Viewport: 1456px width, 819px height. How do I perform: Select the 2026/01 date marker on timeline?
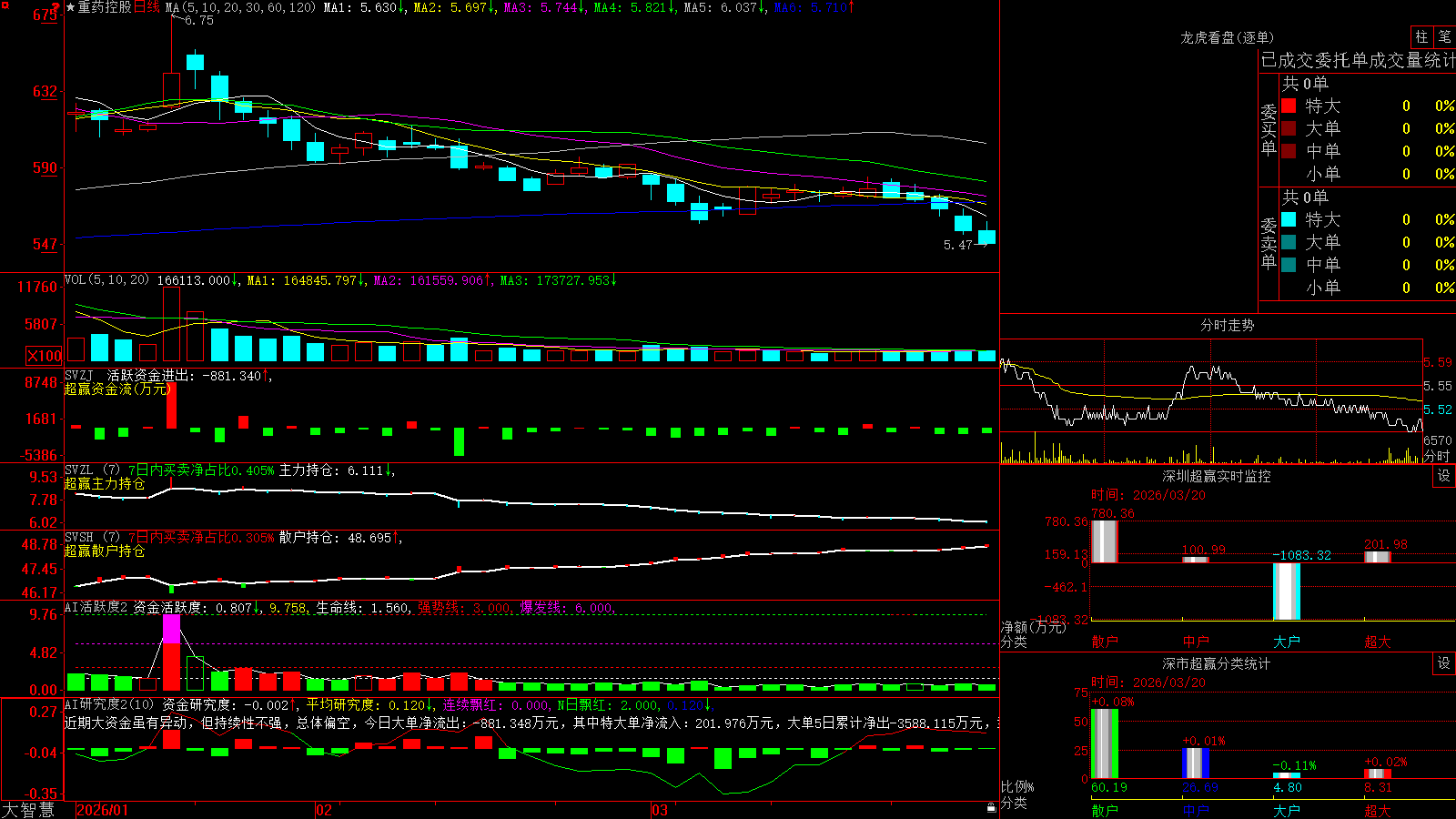tap(103, 810)
